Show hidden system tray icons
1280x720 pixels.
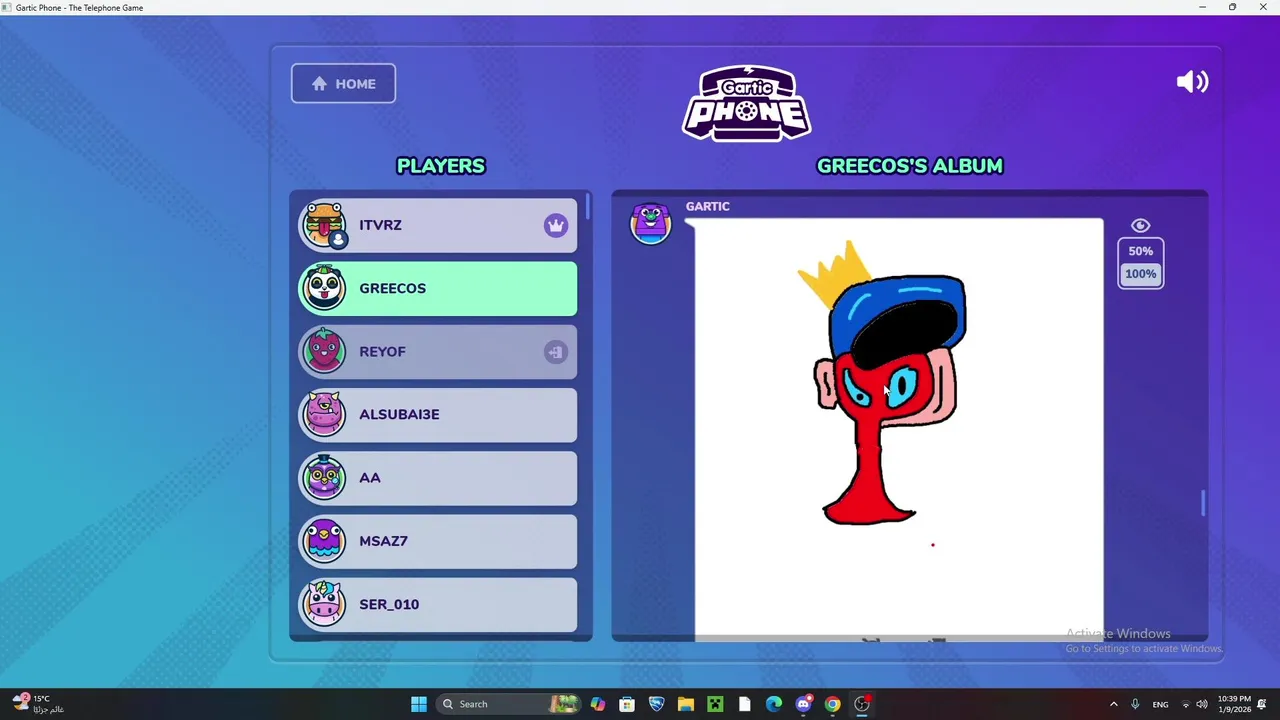[1113, 704]
